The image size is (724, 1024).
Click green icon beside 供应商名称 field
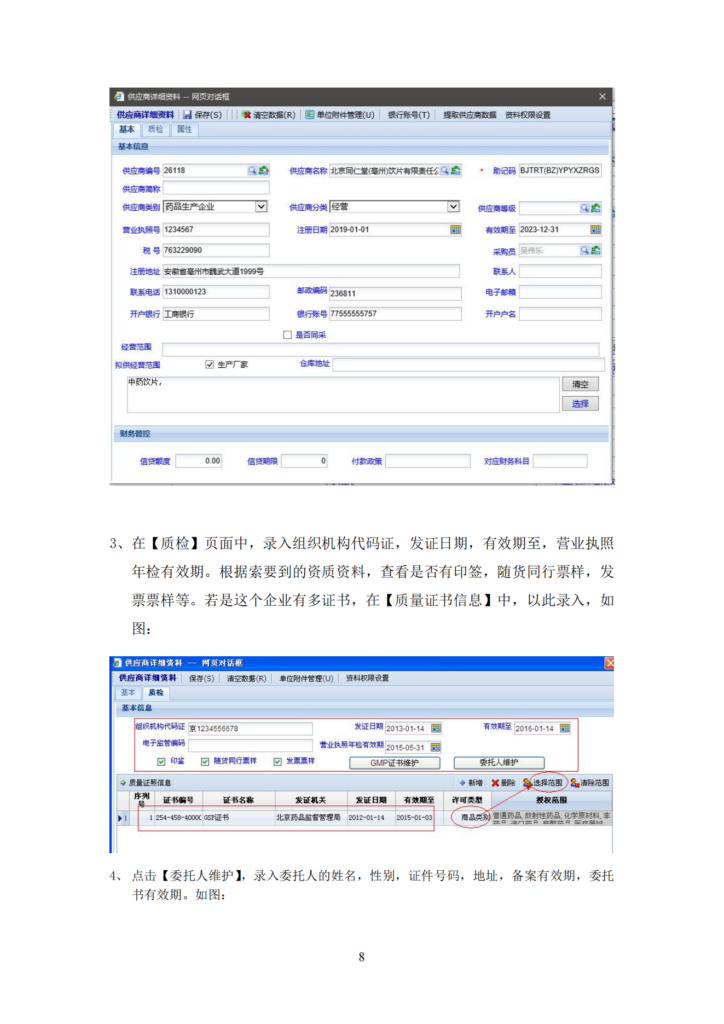[456, 170]
